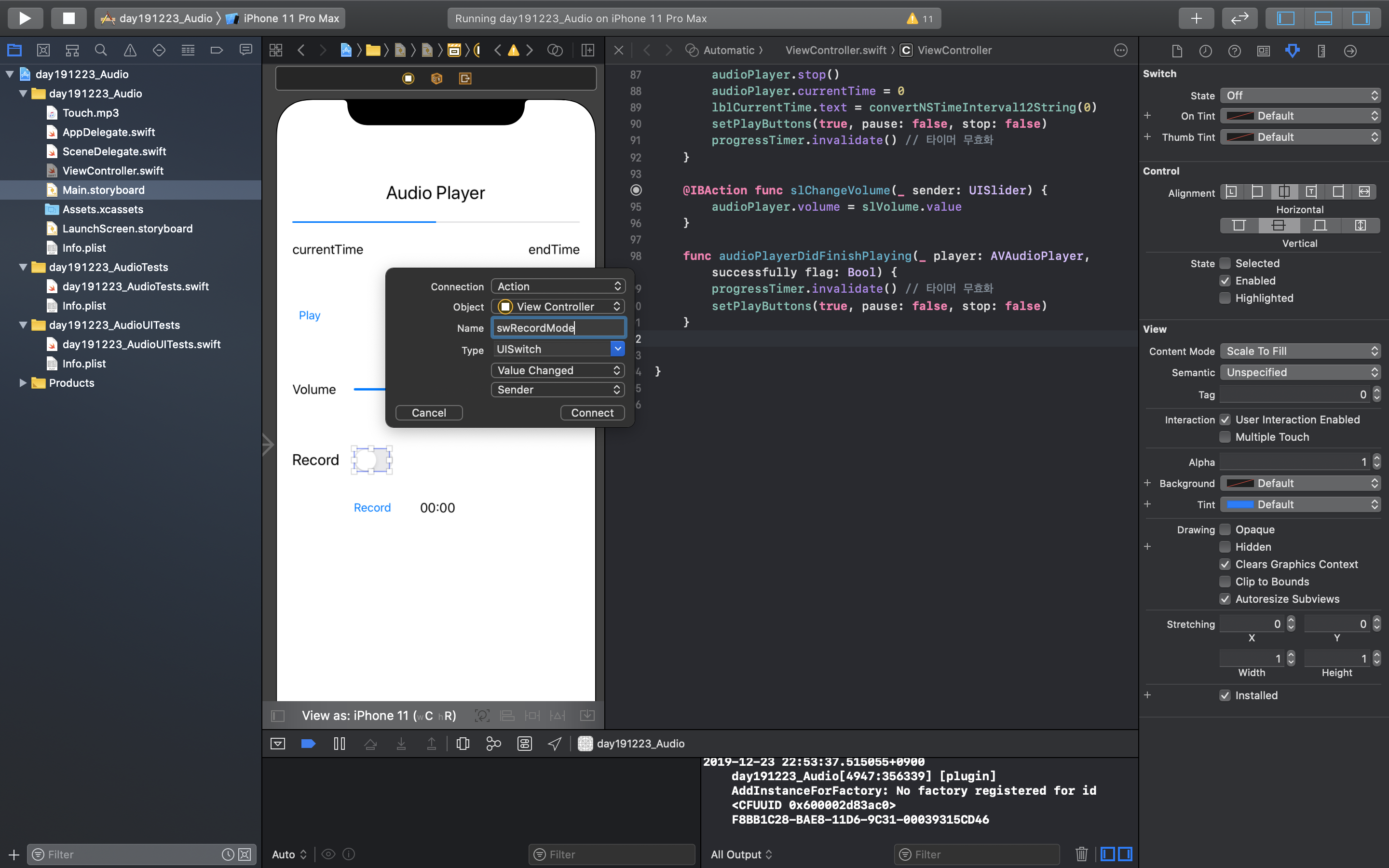Viewport: 1389px width, 868px height.
Task: Enable the Selected state checkbox
Action: pos(1225,263)
